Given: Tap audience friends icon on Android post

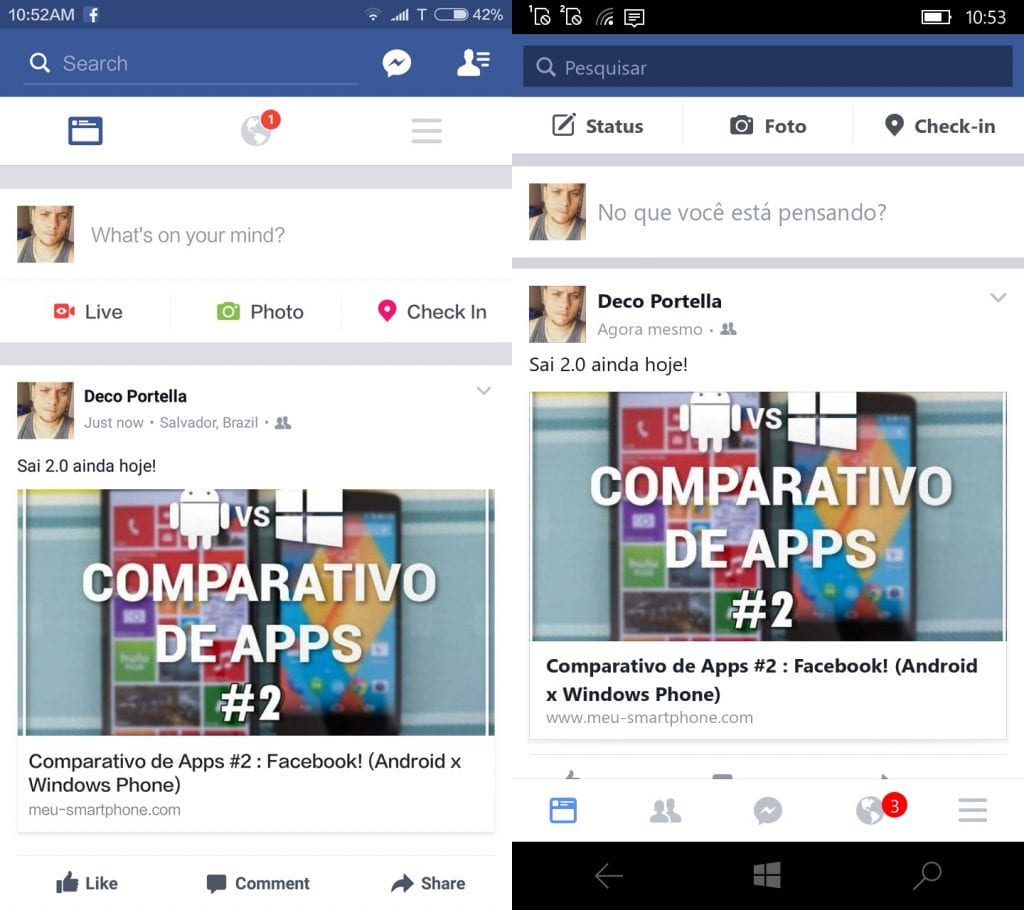Looking at the screenshot, I should [x=283, y=423].
